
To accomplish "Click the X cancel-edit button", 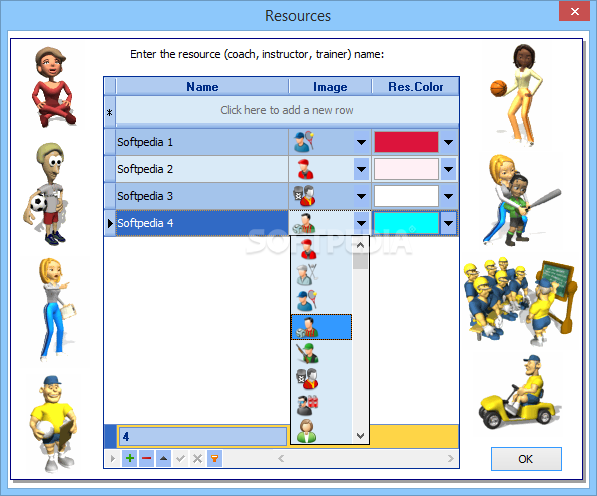I will click(x=197, y=458).
